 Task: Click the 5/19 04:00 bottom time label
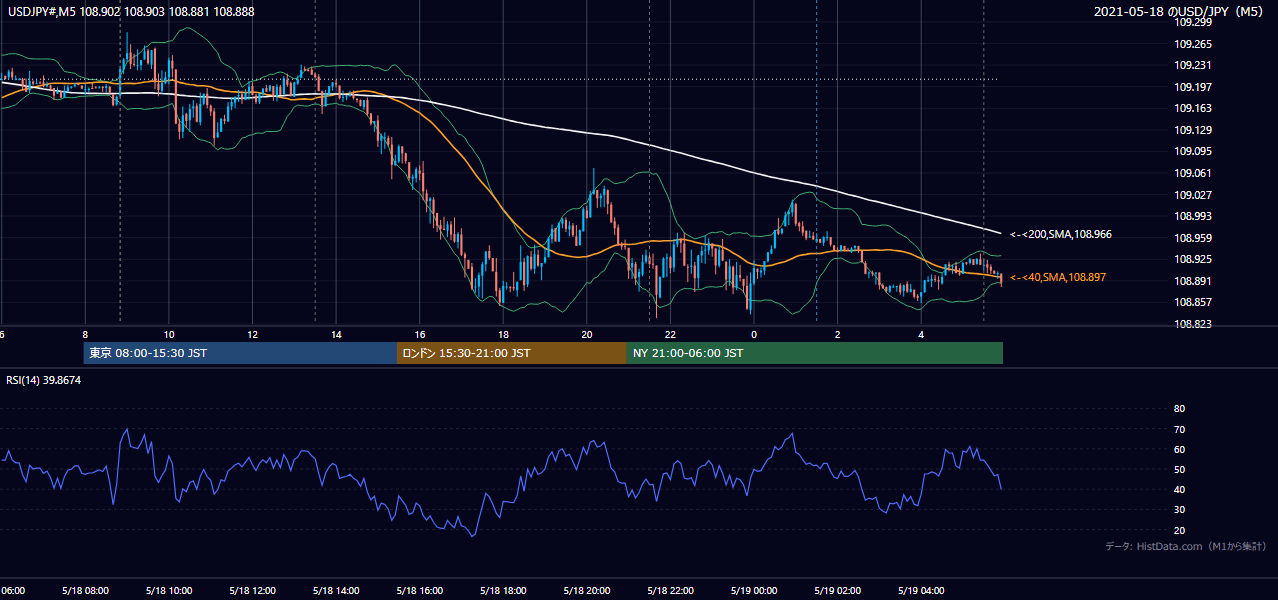point(922,591)
